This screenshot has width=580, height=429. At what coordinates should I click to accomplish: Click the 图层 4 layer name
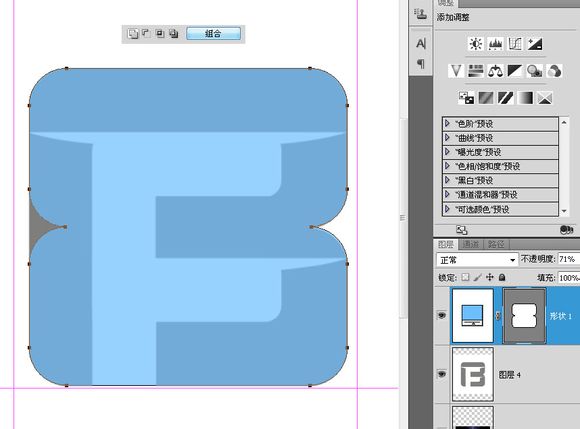click(509, 375)
